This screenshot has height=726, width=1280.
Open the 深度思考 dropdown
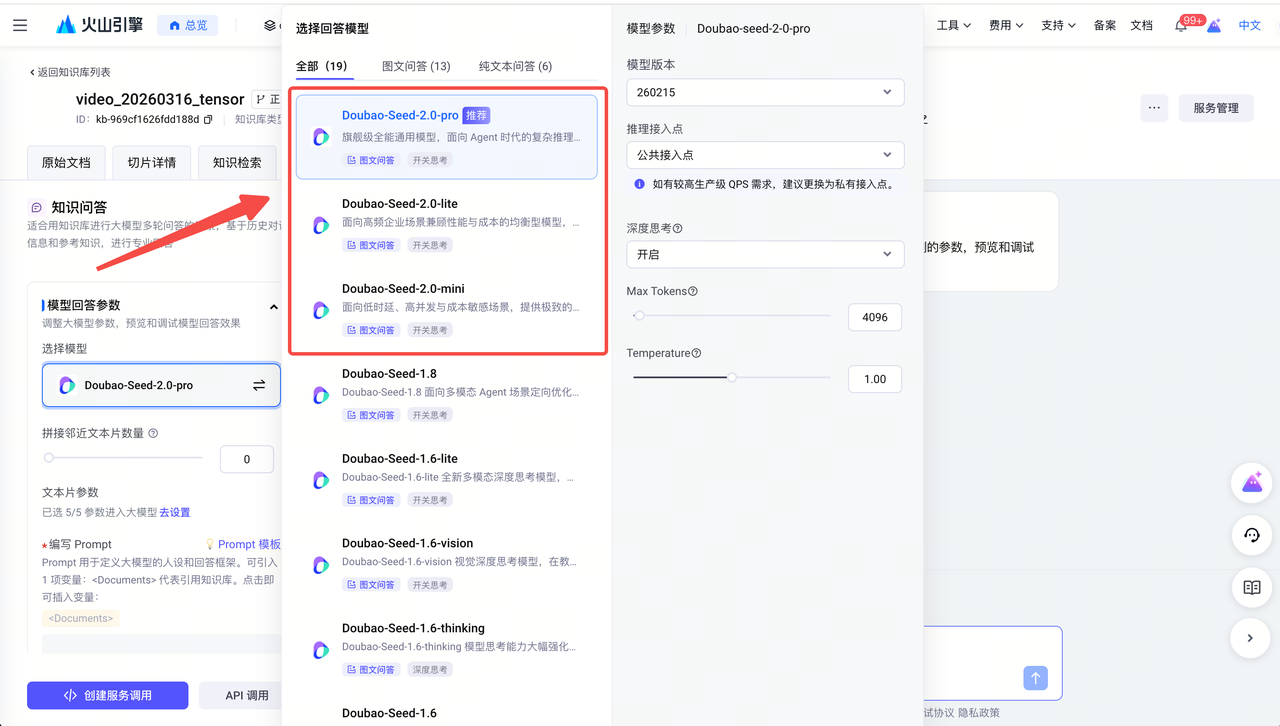coord(765,254)
